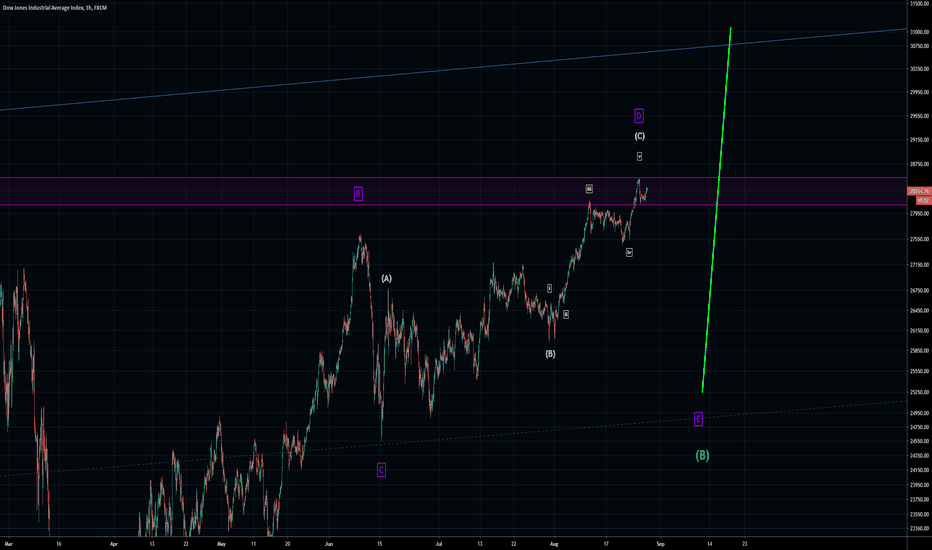The width and height of the screenshot is (932, 550).
Task: Click the 29150.00 price axis label
Action: tap(919, 140)
